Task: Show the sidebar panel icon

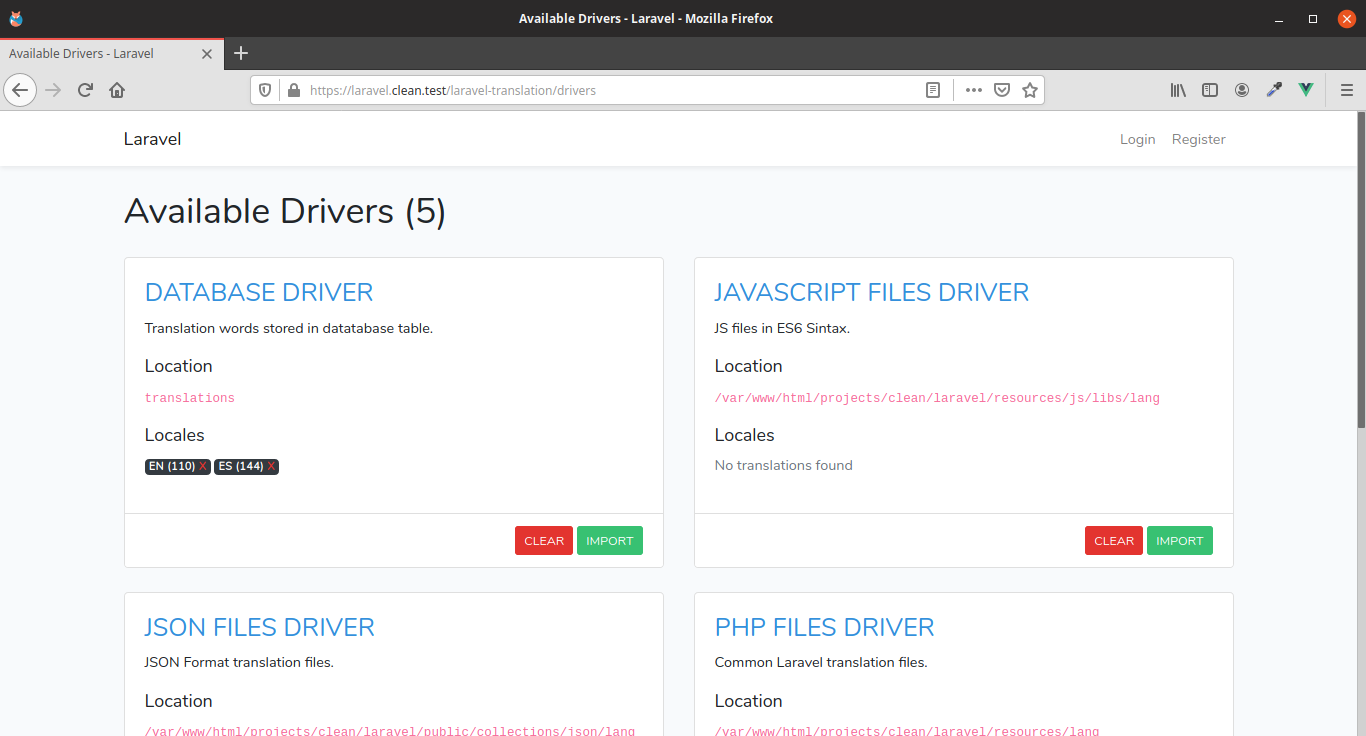Action: click(1210, 90)
